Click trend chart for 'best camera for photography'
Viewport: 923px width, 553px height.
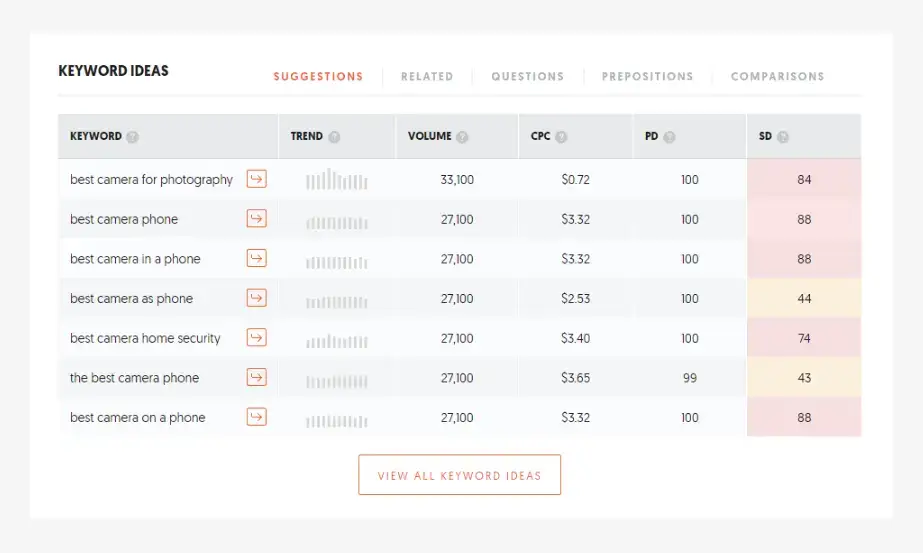[337, 180]
